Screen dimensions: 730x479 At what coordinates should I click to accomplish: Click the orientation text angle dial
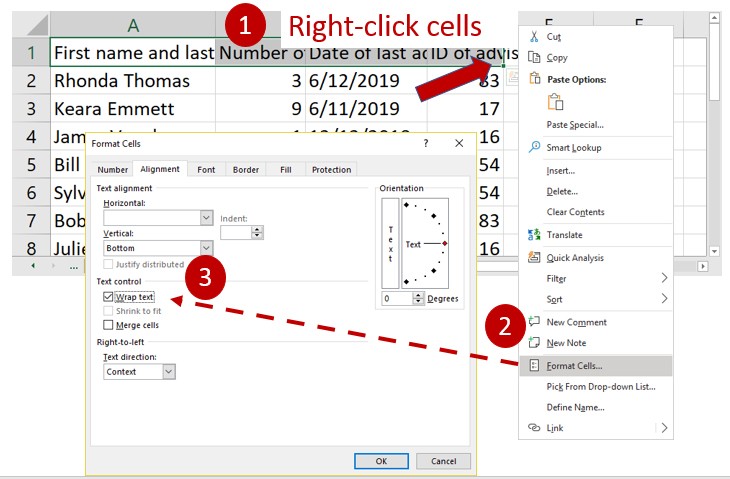pyautogui.click(x=425, y=243)
